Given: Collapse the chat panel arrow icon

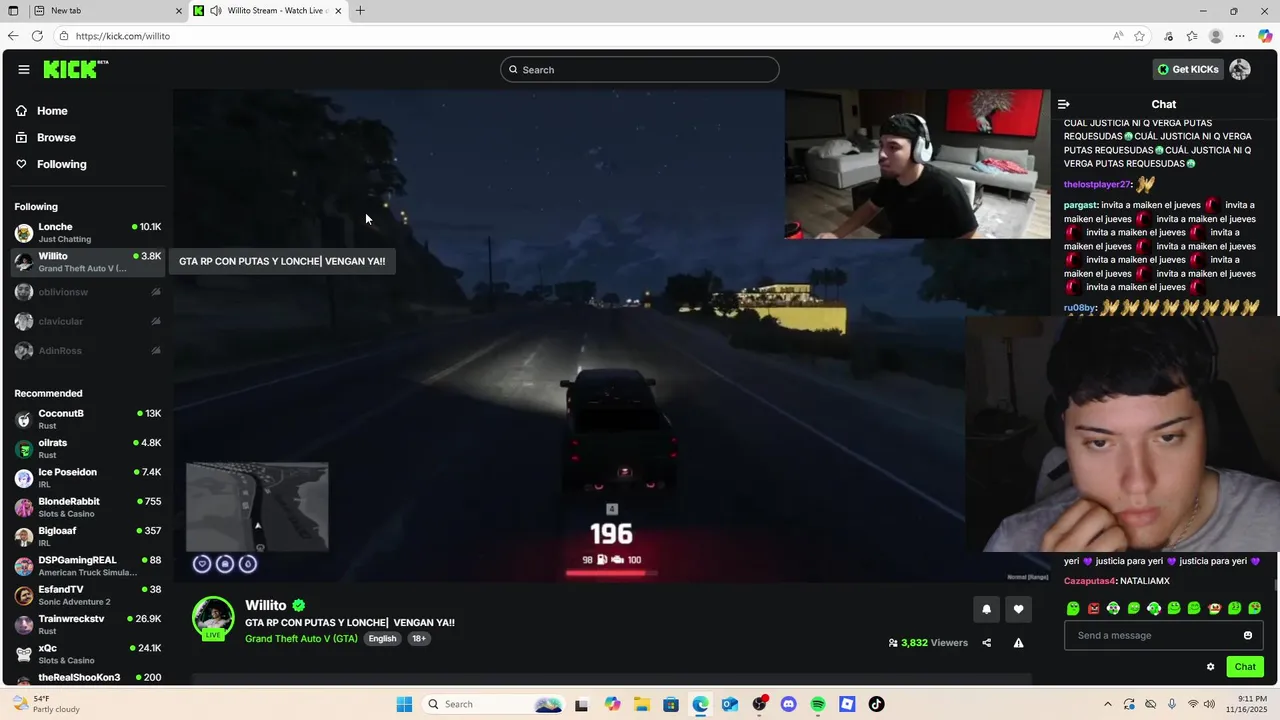Looking at the screenshot, I should click(x=1064, y=104).
